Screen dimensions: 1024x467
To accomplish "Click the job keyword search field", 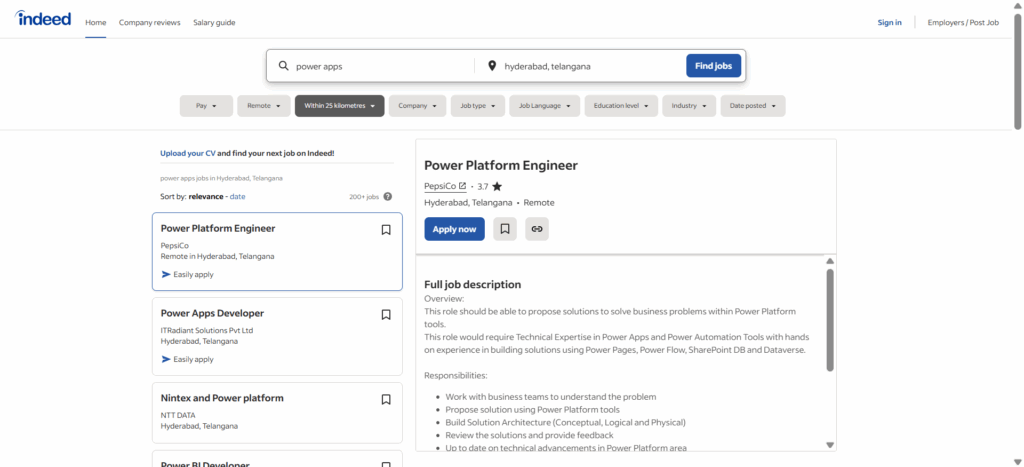I will 382,66.
